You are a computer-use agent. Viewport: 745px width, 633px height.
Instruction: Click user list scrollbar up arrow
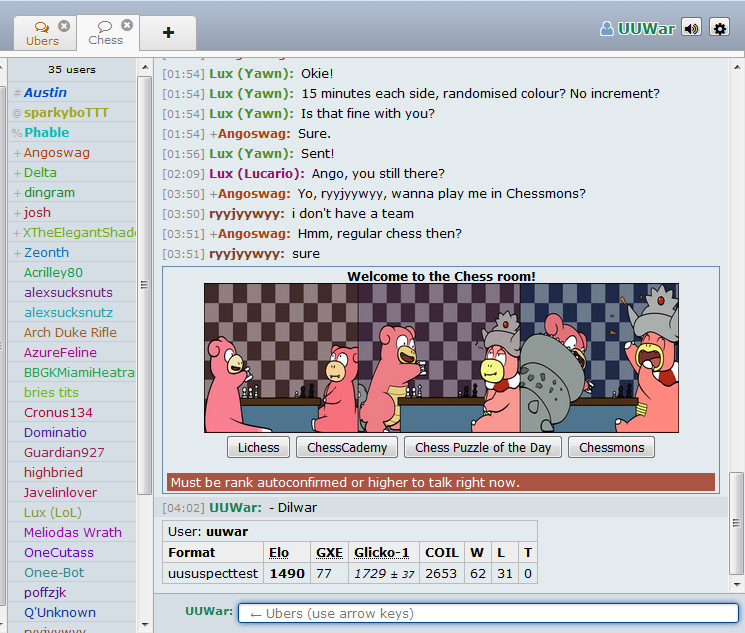(x=145, y=67)
